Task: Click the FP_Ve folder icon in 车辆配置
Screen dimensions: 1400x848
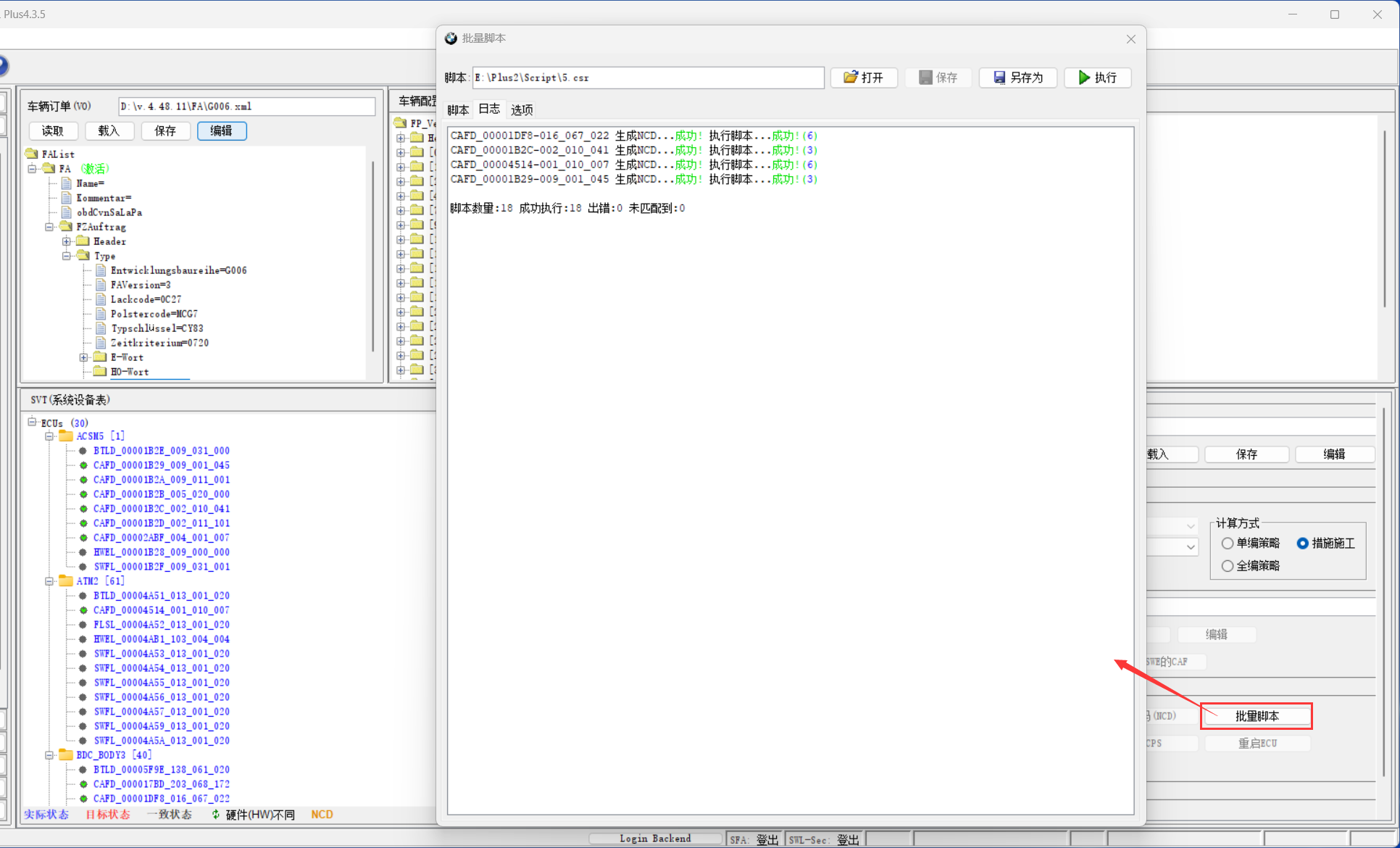Action: (x=401, y=122)
